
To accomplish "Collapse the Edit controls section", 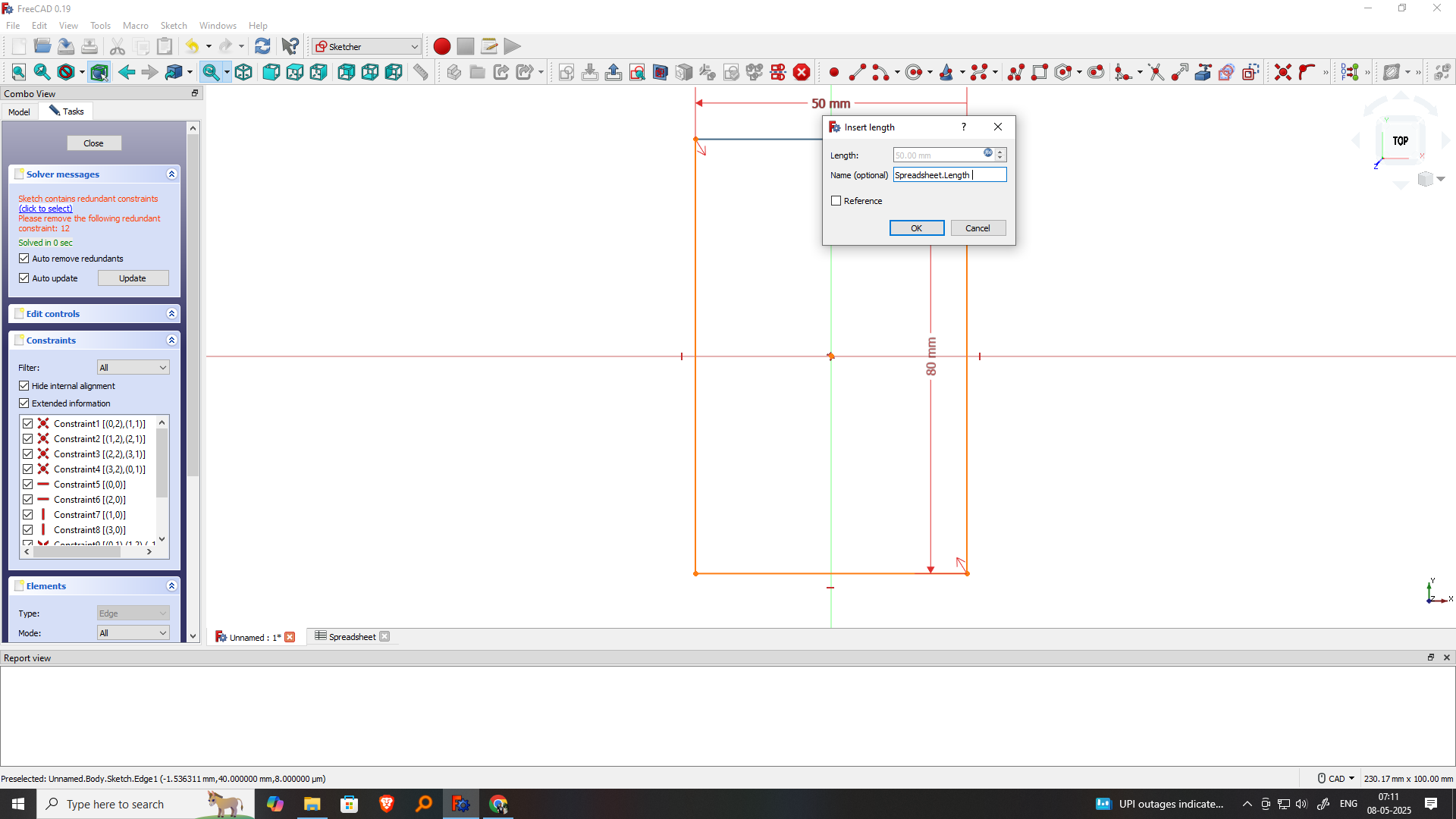I will click(x=171, y=314).
